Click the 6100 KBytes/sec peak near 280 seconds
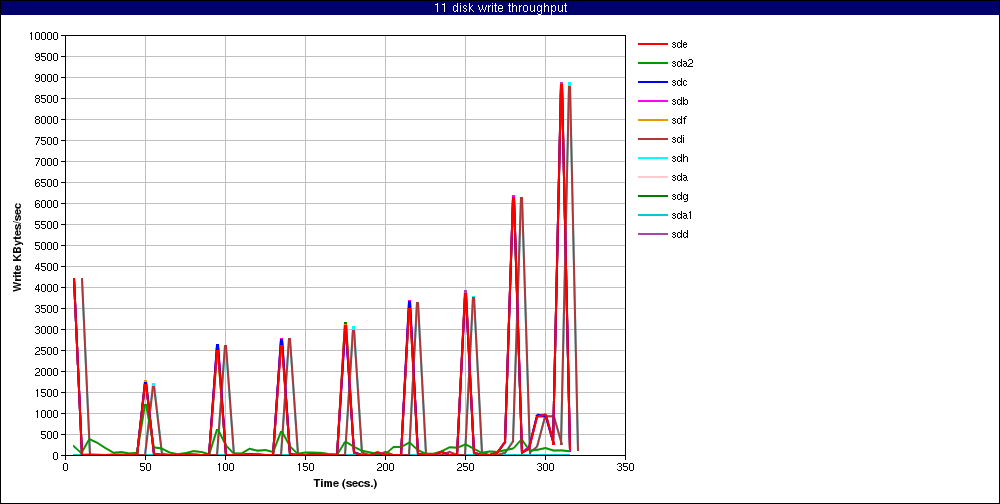Screen dimensions: 1000x504 (x=513, y=197)
